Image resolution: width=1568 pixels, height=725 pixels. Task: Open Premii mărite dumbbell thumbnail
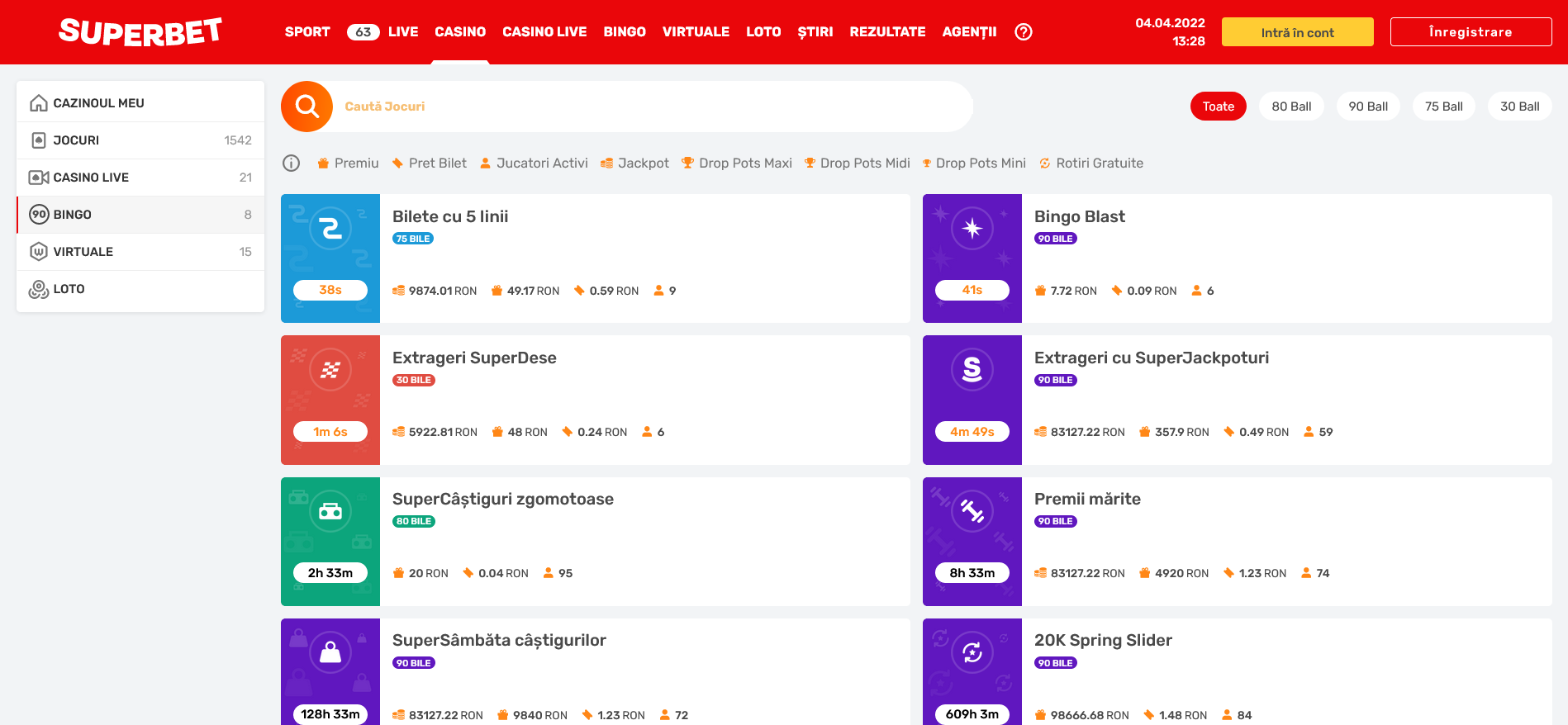pos(972,542)
